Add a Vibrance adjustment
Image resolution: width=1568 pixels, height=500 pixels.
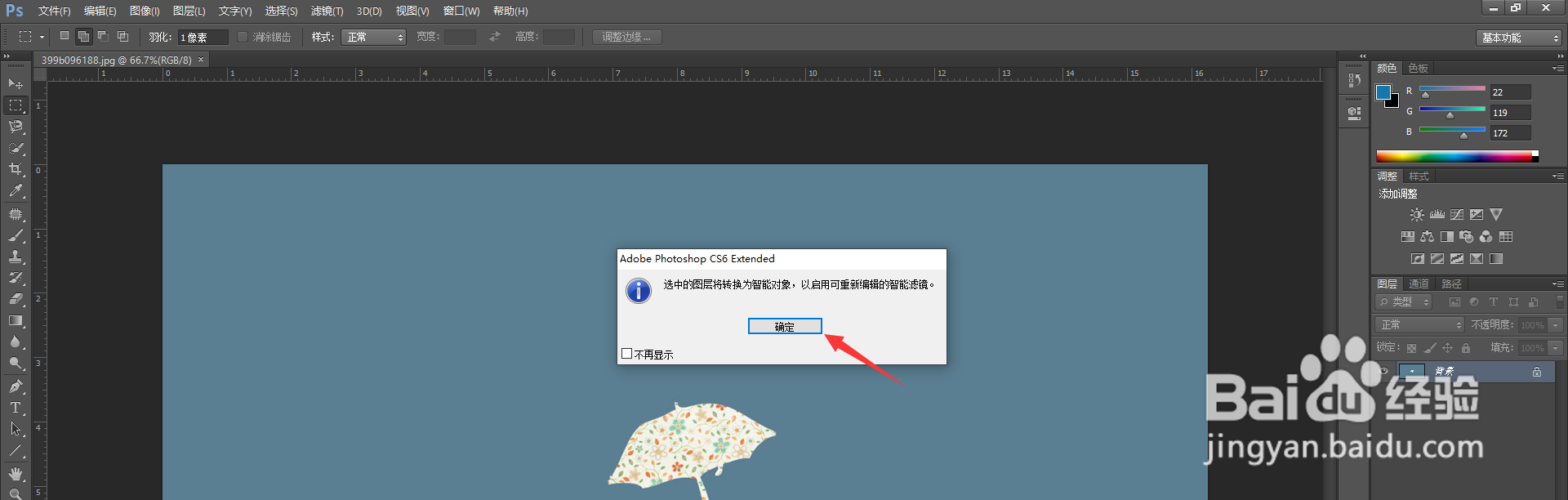point(1496,215)
